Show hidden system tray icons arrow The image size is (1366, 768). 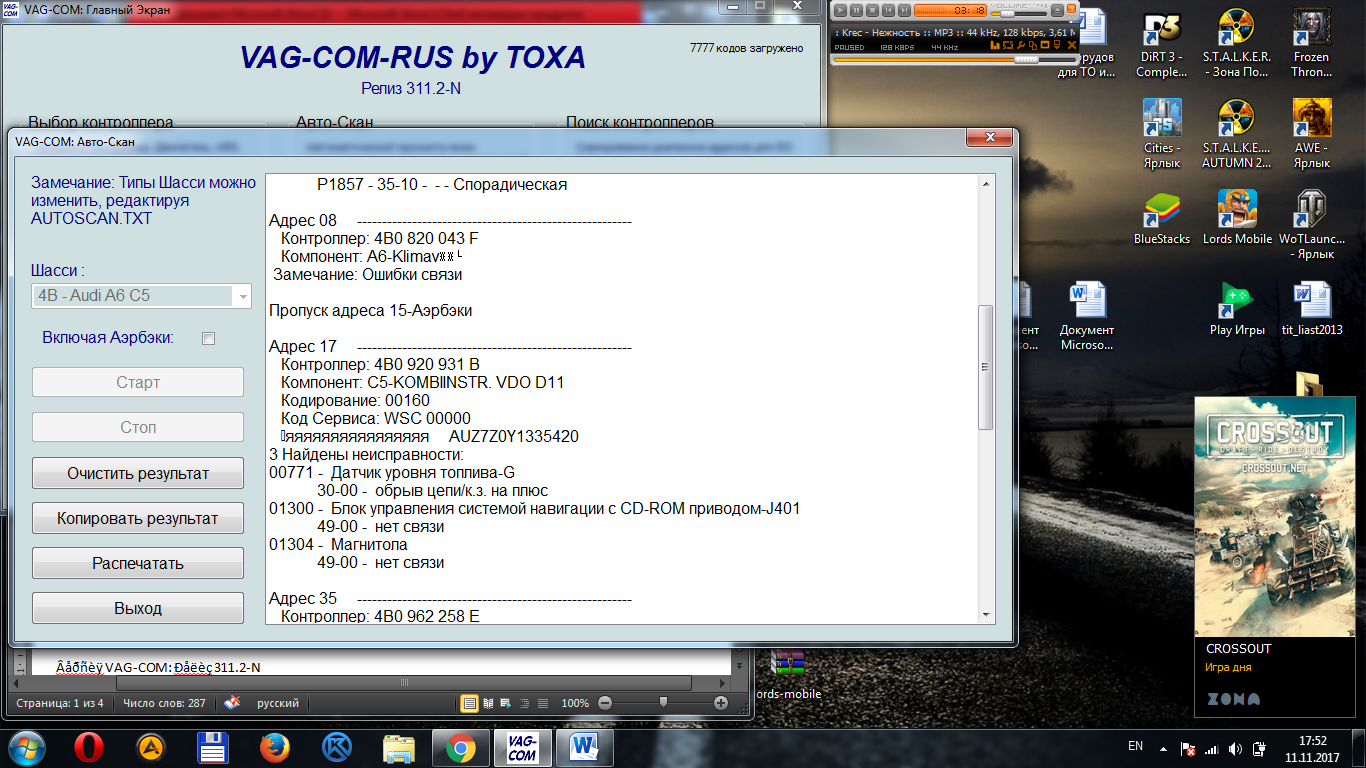coord(1162,747)
